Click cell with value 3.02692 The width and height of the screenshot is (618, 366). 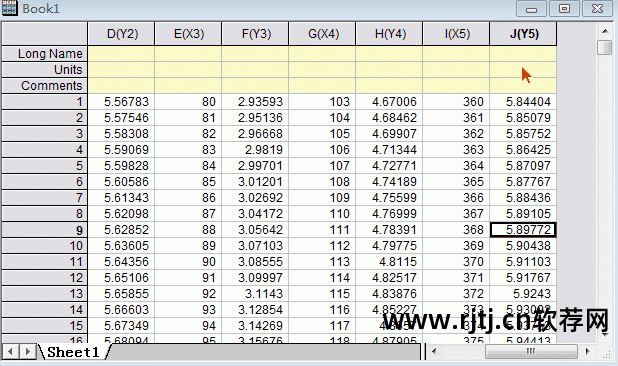[255, 198]
